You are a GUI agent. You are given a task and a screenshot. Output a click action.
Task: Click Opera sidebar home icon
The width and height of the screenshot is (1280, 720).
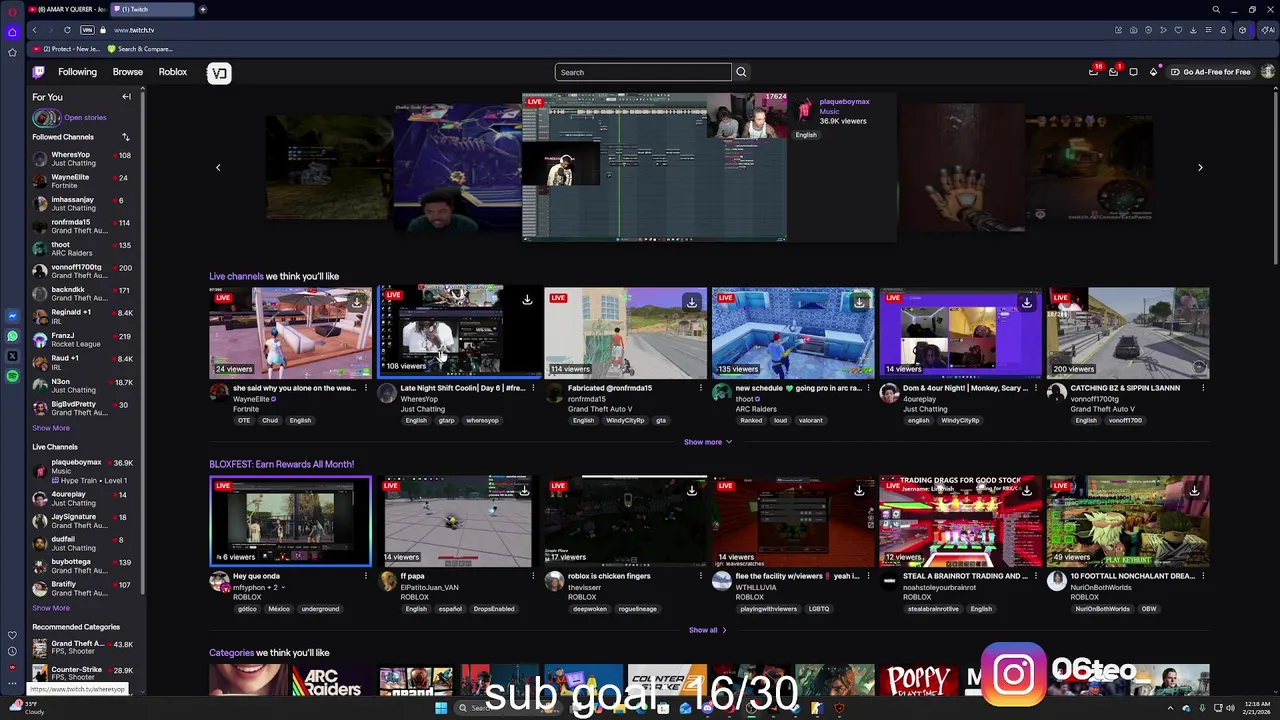tap(12, 32)
